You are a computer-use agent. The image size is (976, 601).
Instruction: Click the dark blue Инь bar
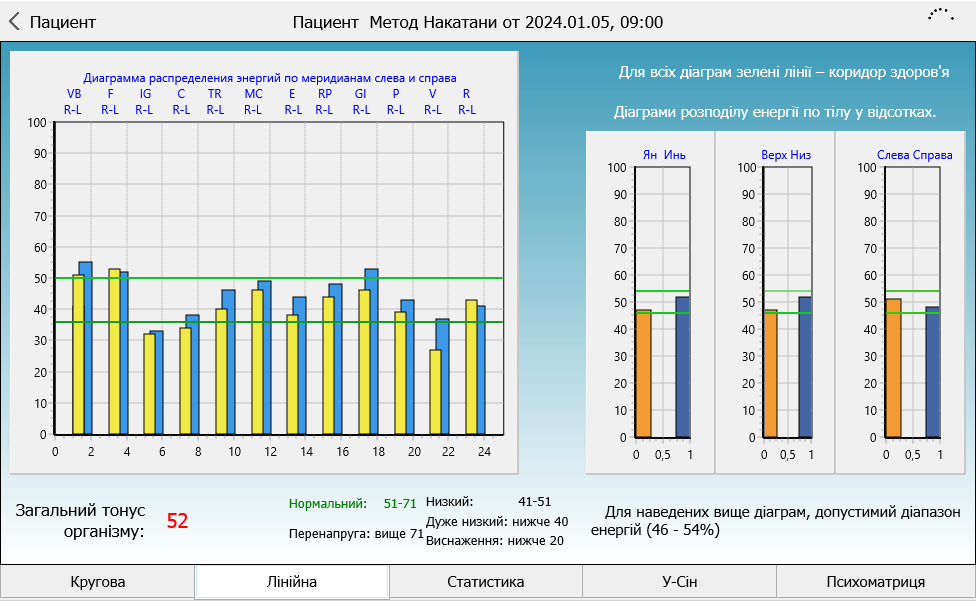[x=682, y=367]
